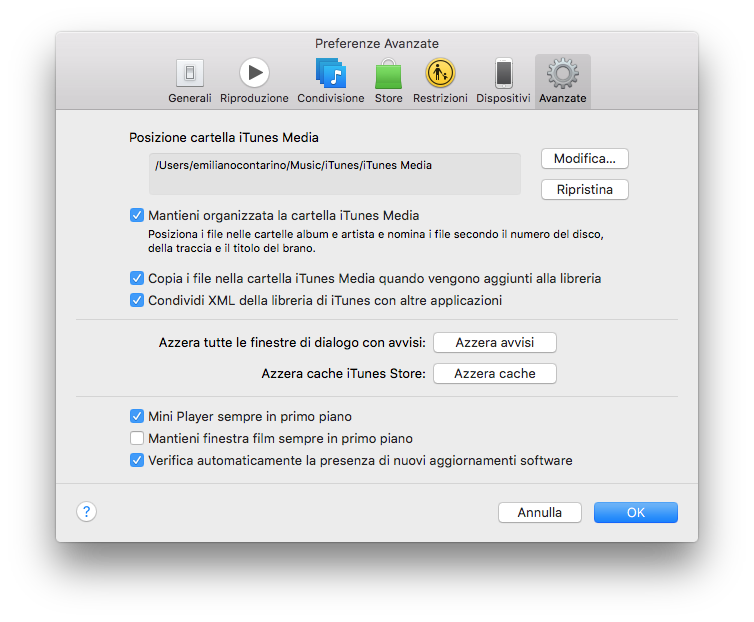Click the Preferenze Avanzate window title

tap(377, 44)
